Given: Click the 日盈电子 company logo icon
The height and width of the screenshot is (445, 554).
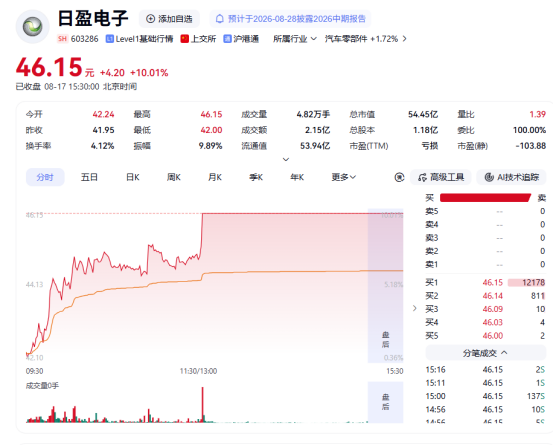Looking at the screenshot, I should click(x=33, y=27).
